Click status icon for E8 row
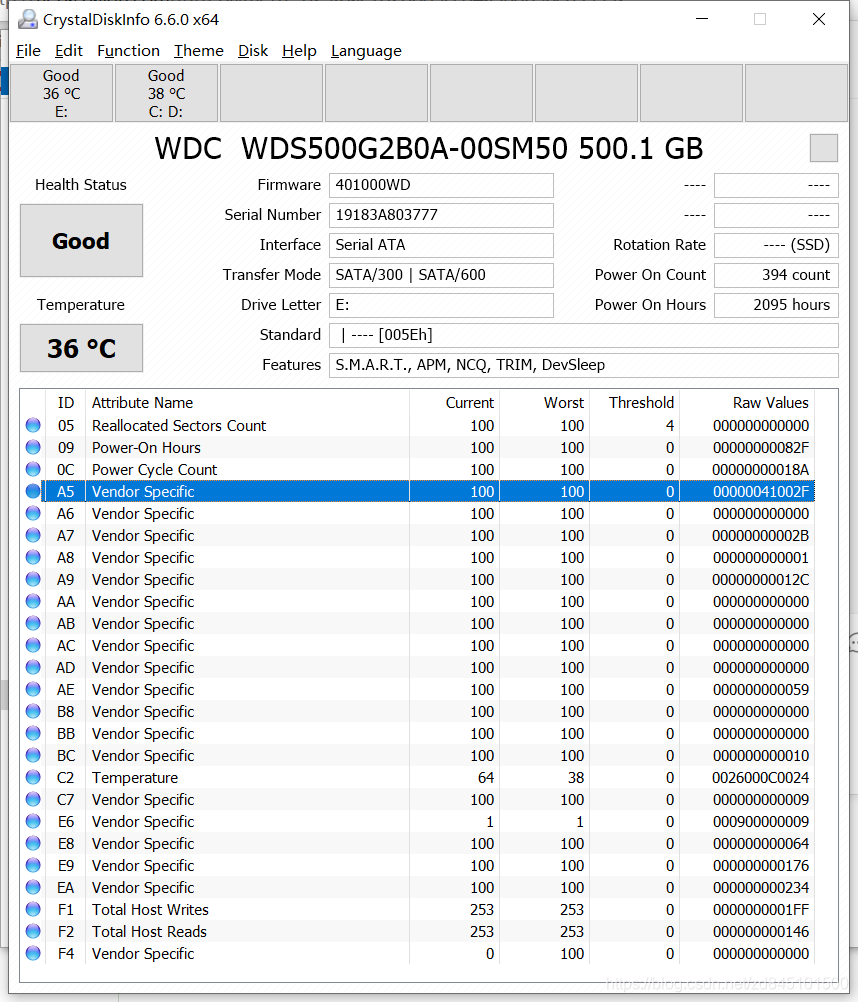 [x=33, y=844]
